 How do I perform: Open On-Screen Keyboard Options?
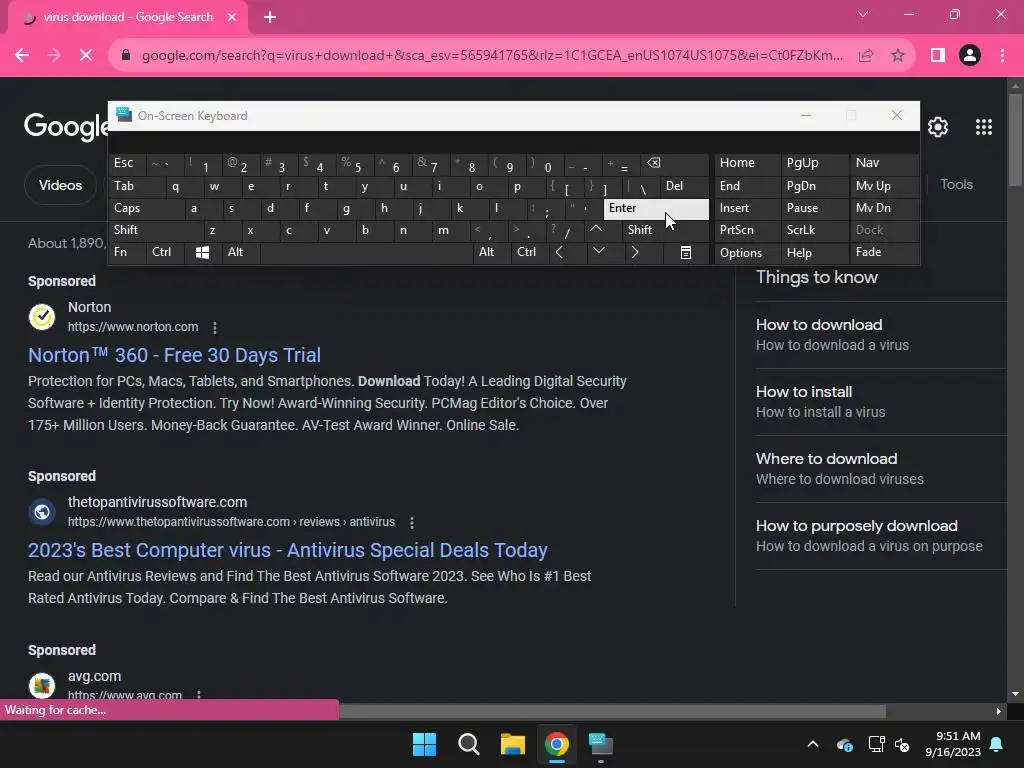747,253
